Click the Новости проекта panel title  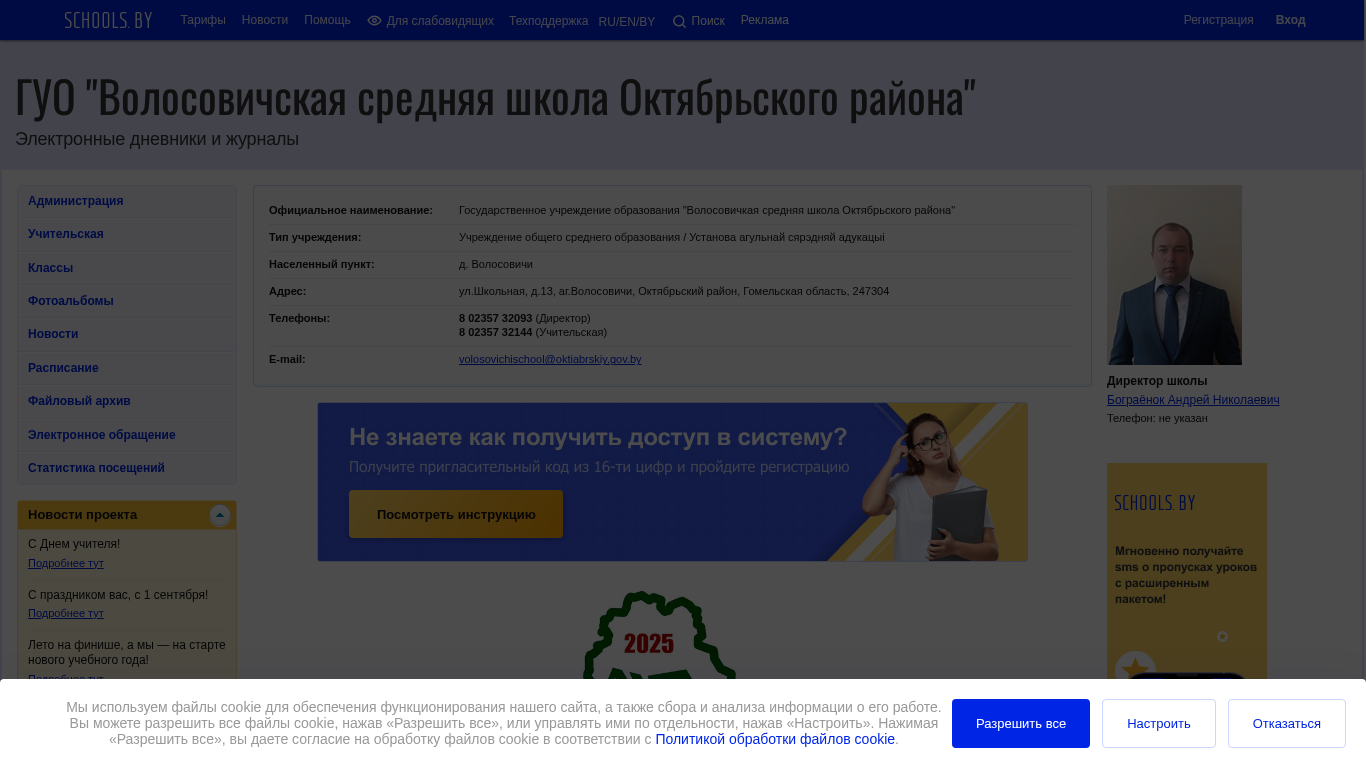pyautogui.click(x=83, y=515)
